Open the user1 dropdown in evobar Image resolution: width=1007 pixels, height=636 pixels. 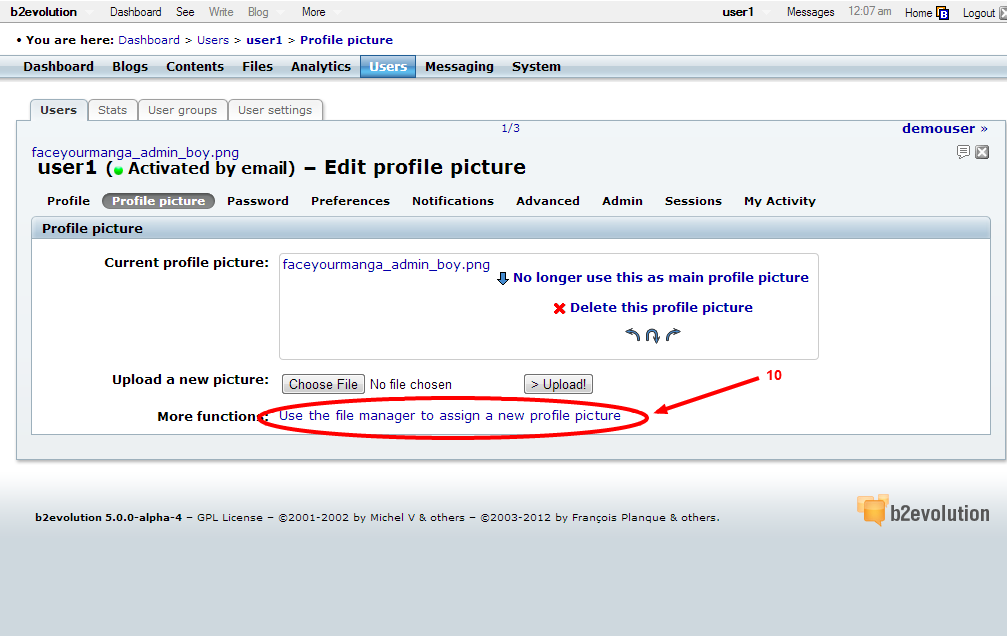pyautogui.click(x=744, y=12)
